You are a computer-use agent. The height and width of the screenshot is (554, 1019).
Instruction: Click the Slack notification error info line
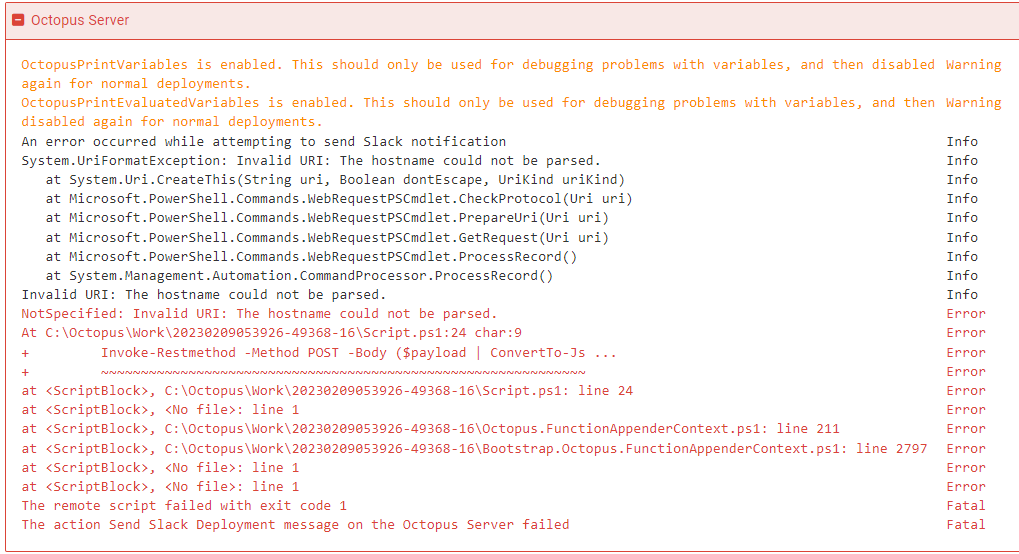click(263, 142)
